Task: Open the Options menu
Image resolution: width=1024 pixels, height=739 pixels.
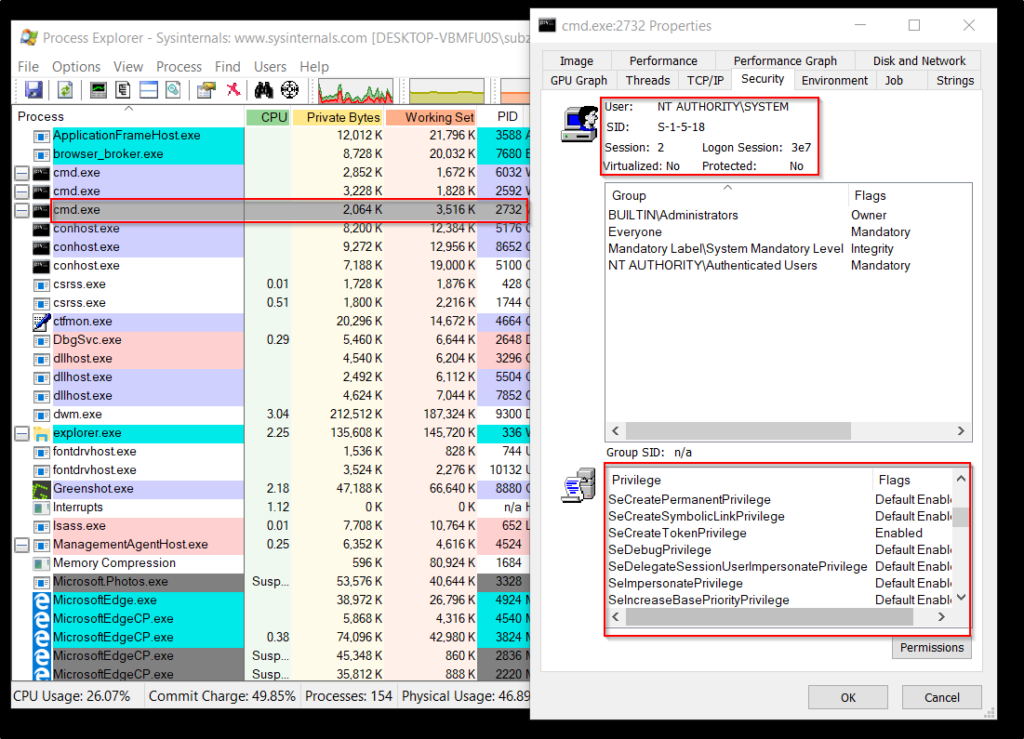Action: point(76,66)
